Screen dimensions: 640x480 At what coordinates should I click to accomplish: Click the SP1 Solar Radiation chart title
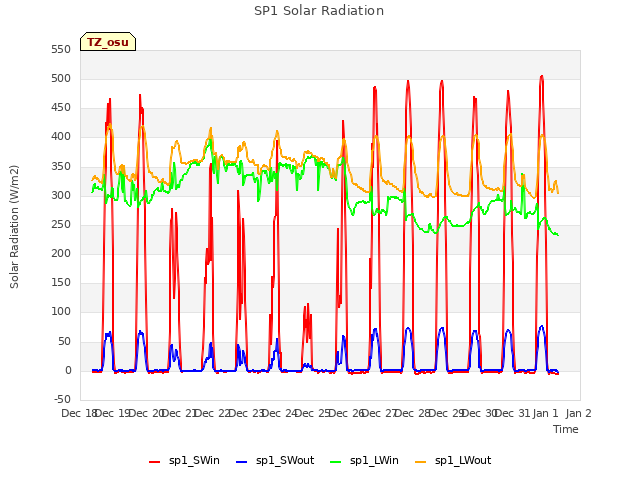pyautogui.click(x=319, y=11)
